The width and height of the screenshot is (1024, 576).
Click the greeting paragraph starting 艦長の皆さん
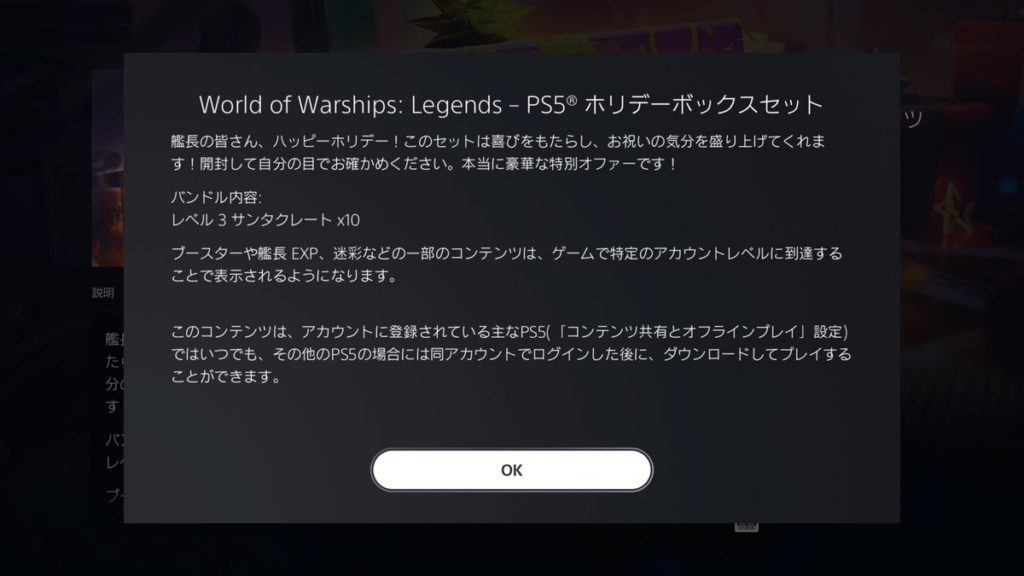click(x=498, y=152)
